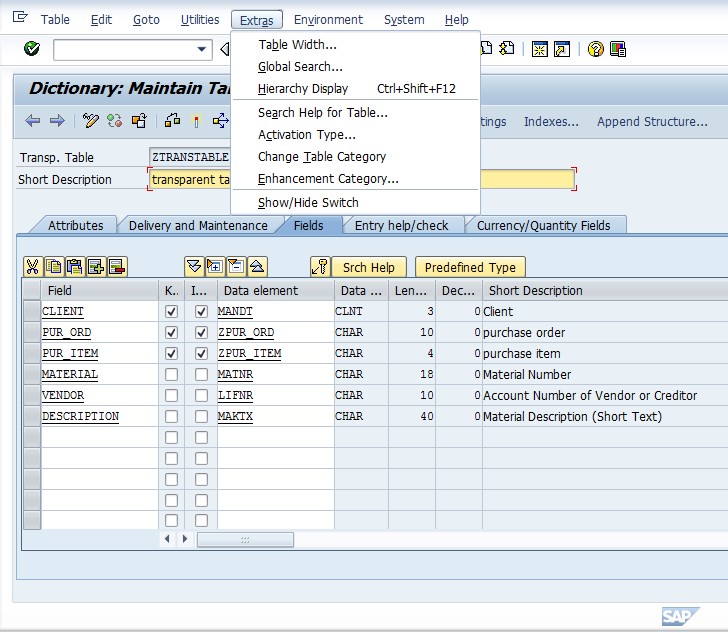
Task: Click the Check syntax icon
Action: point(172,121)
